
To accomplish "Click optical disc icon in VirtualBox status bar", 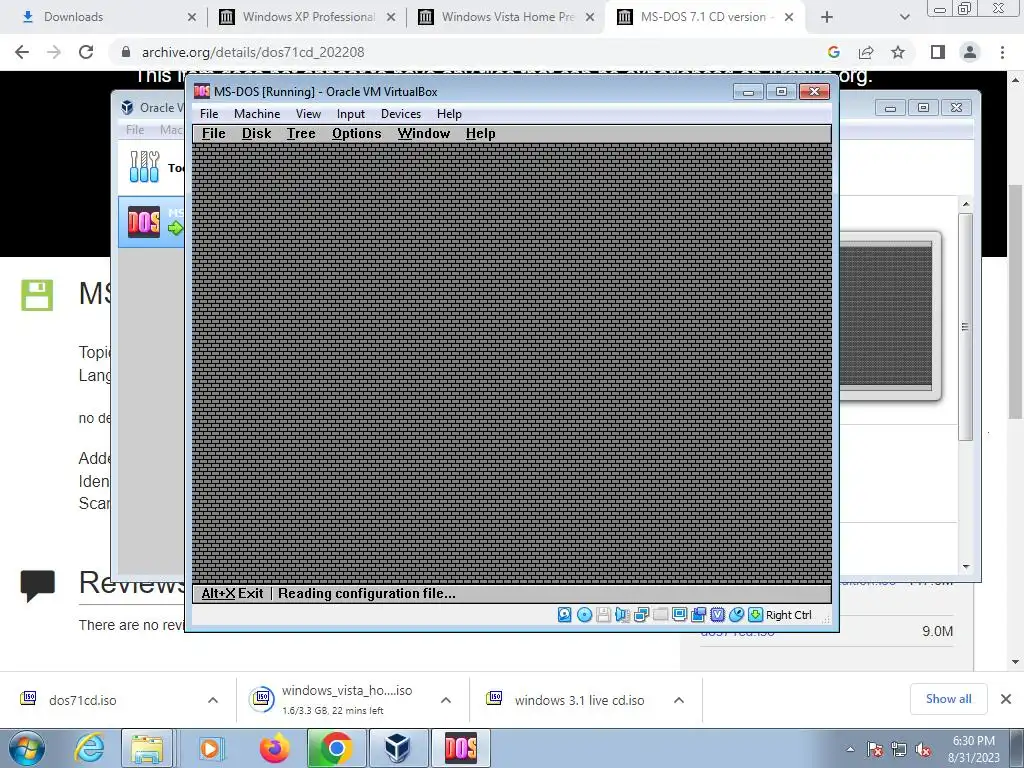I will pos(584,615).
